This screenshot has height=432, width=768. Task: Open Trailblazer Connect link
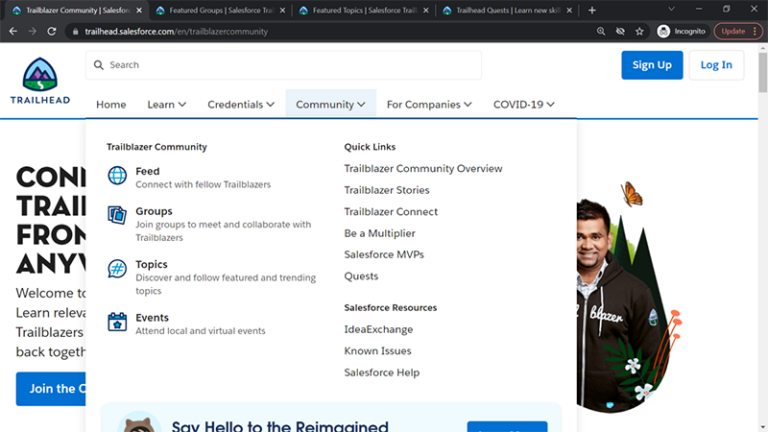[391, 212]
